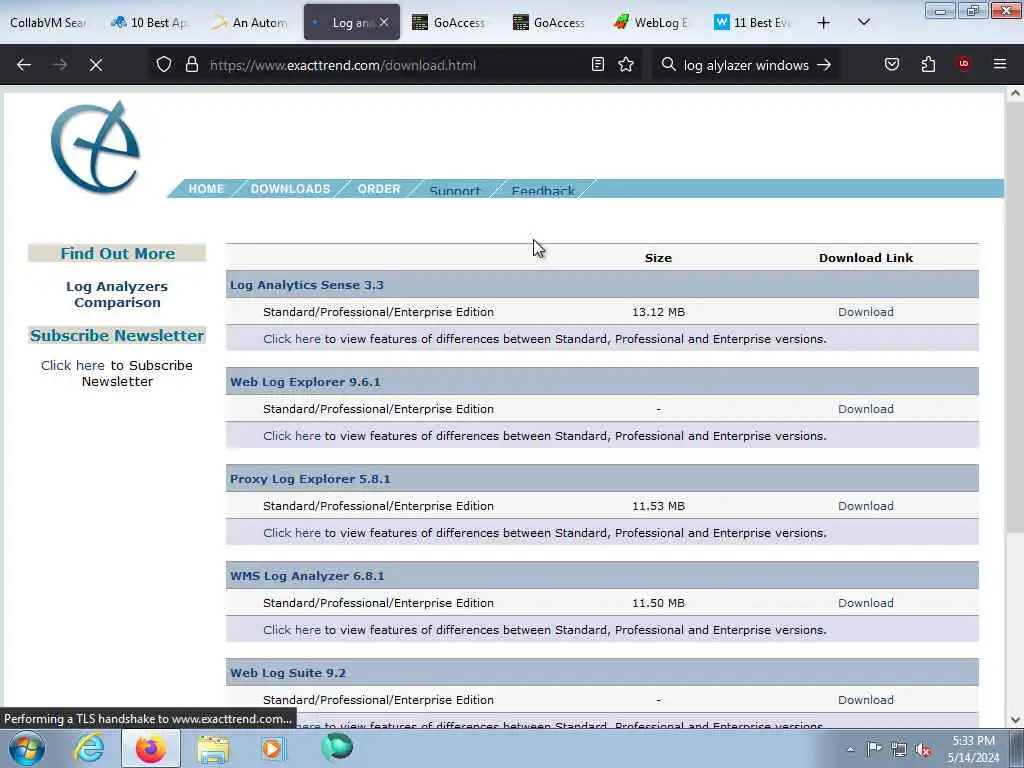The height and width of the screenshot is (768, 1024).
Task: Open Web Log Explorer 9.6.1 title link
Action: (305, 382)
